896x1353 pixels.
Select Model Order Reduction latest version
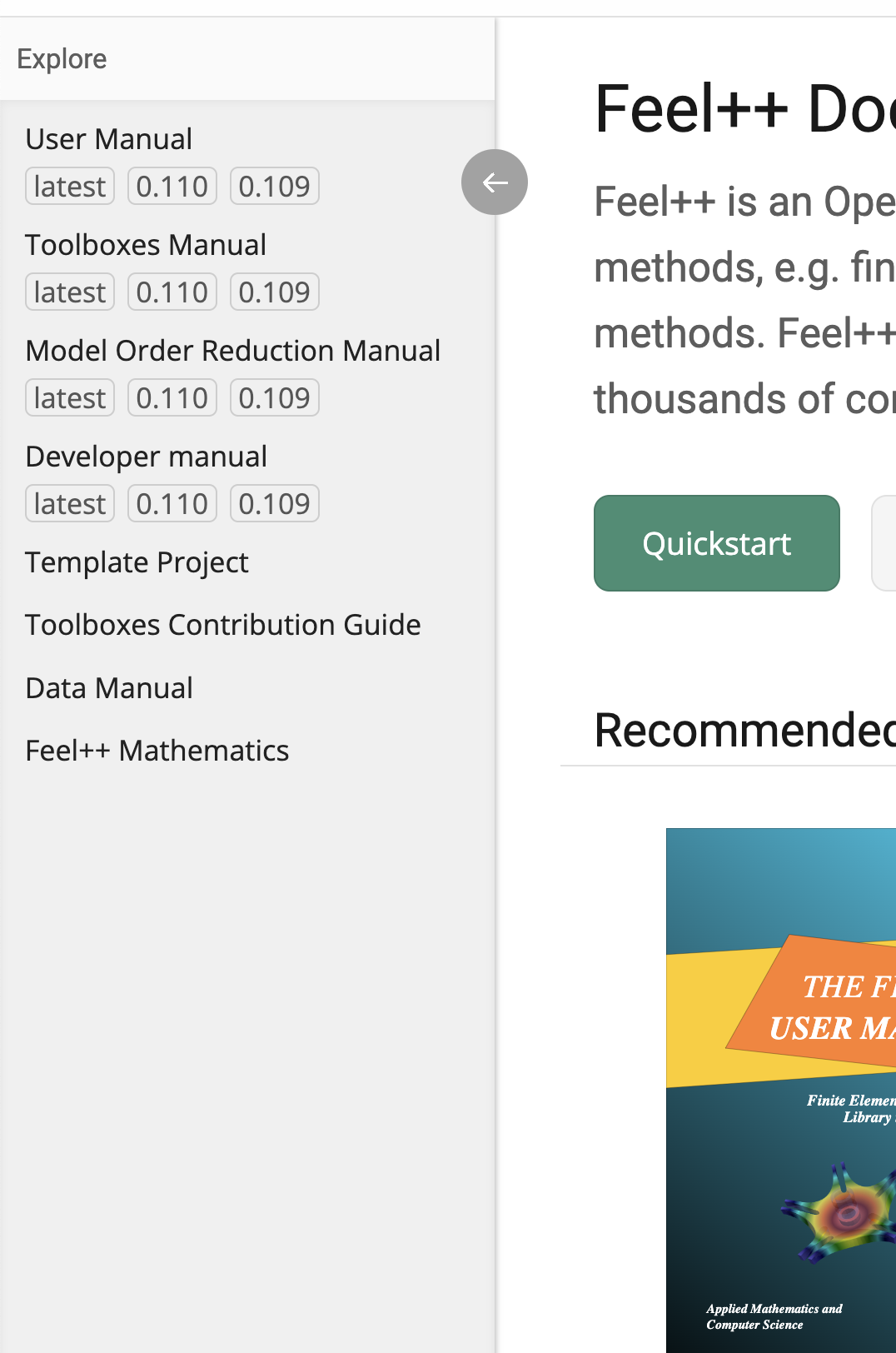coord(70,397)
